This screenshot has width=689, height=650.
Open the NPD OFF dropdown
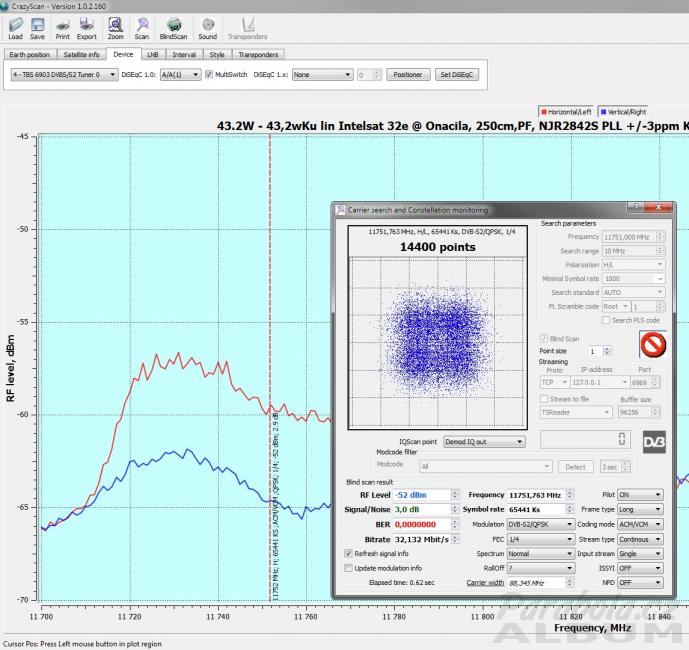pos(640,582)
